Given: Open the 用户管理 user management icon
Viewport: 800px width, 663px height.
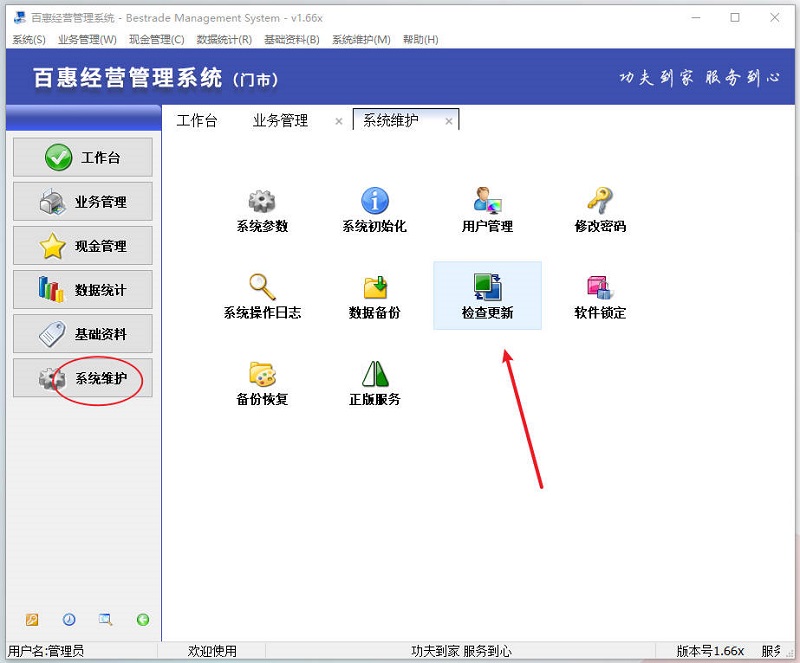Looking at the screenshot, I should pos(487,208).
